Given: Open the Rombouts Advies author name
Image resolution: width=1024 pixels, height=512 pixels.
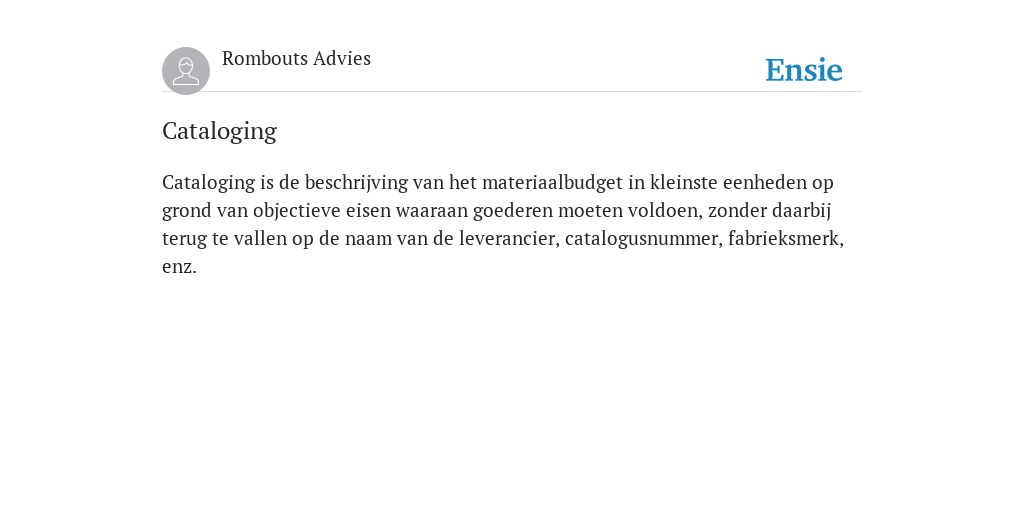Looking at the screenshot, I should click(x=296, y=58).
